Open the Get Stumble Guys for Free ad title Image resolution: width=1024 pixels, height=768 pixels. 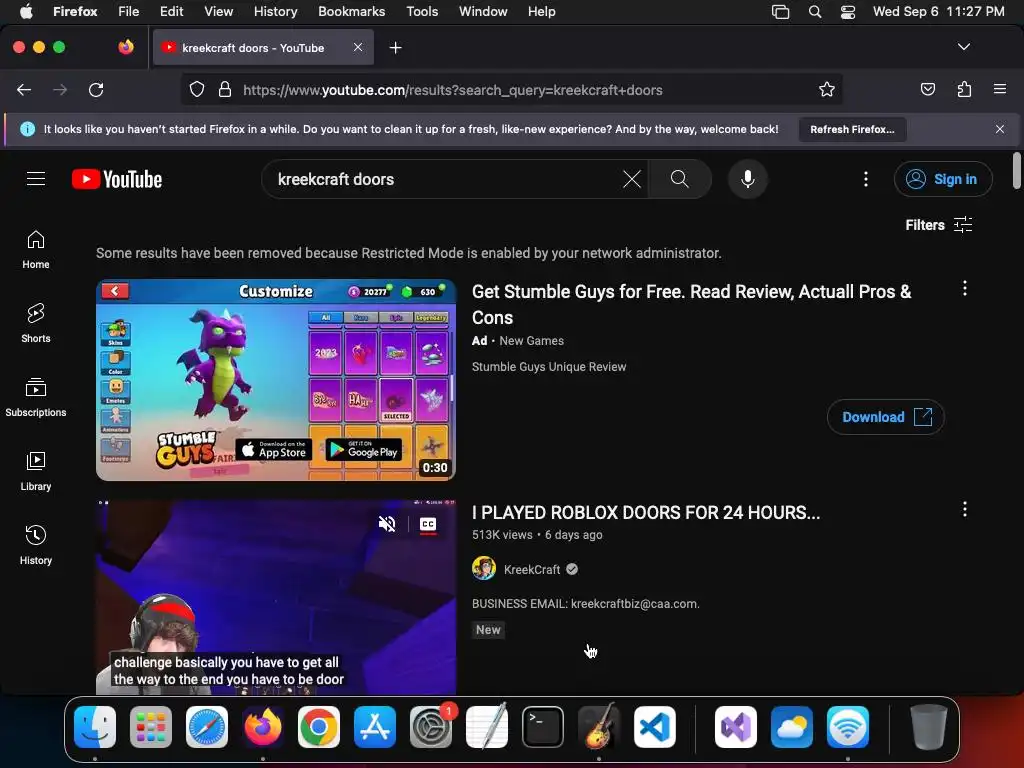point(692,304)
